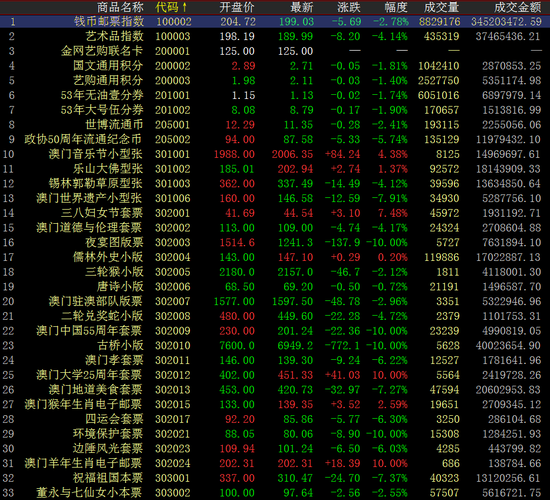Select the 钱币邮票指数 row
This screenshot has width=550, height=500.
[x=275, y=22]
